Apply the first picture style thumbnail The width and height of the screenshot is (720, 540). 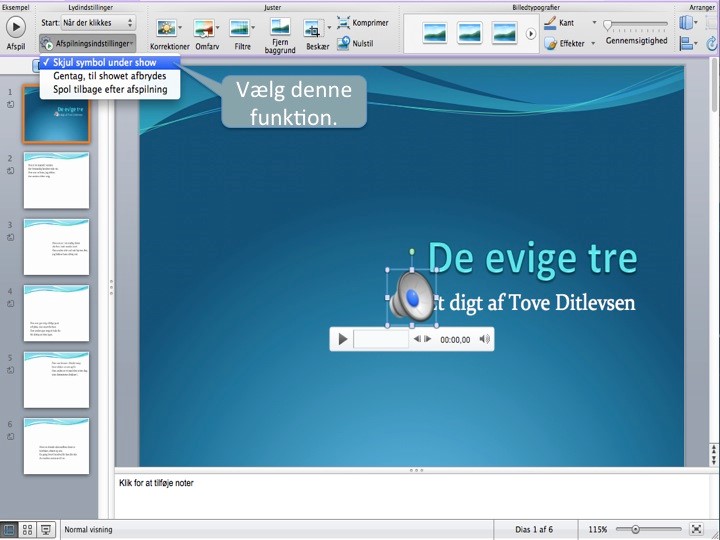[434, 33]
